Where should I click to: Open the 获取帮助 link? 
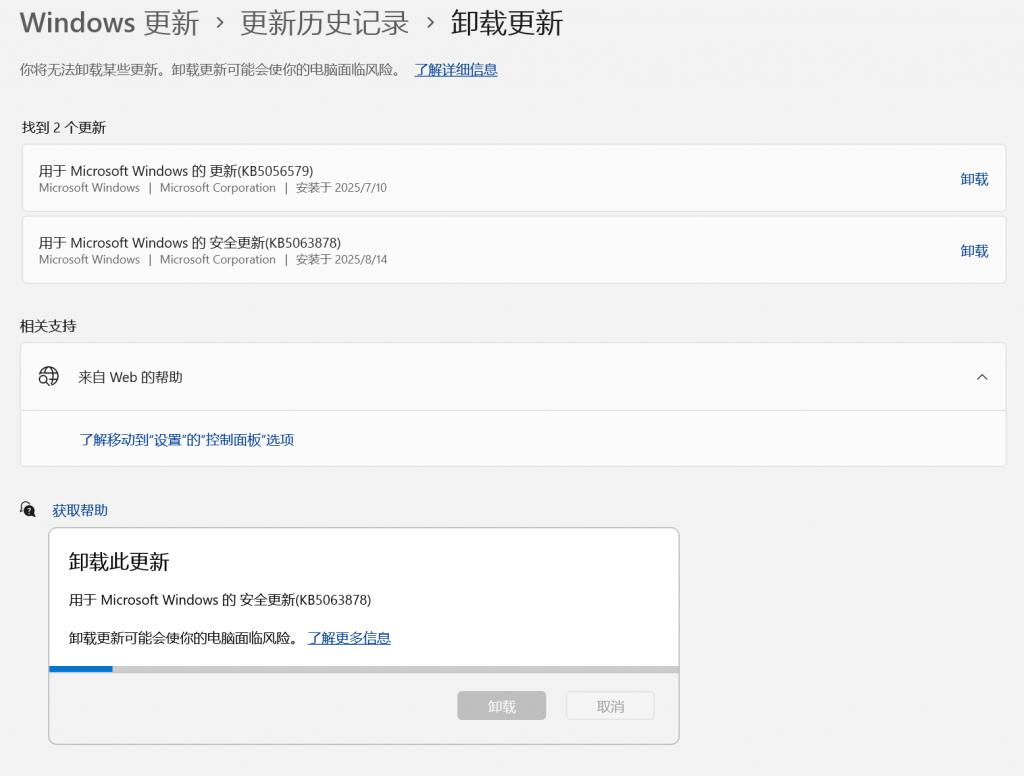[x=80, y=510]
